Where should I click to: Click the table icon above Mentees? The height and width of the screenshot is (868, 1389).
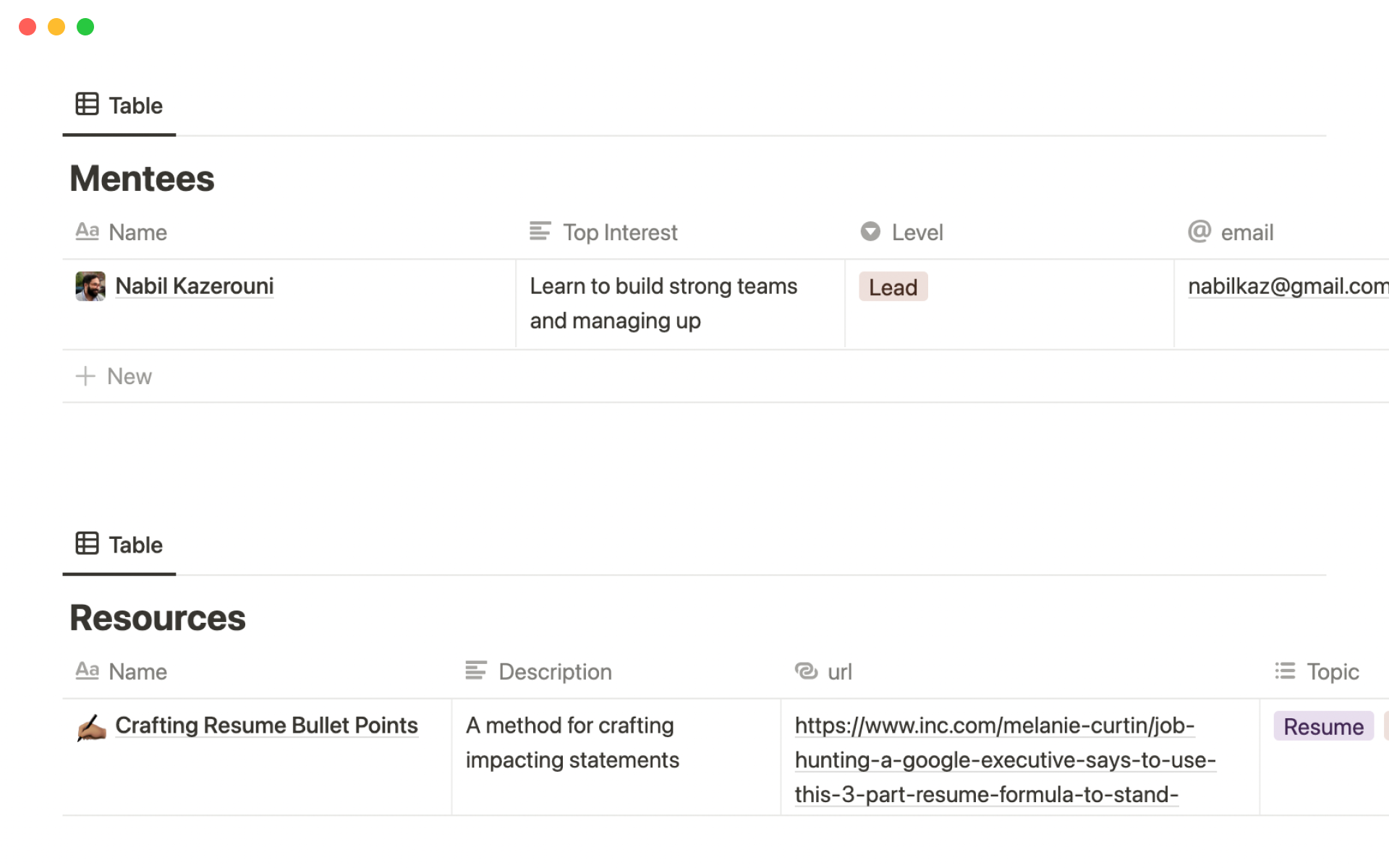87,104
